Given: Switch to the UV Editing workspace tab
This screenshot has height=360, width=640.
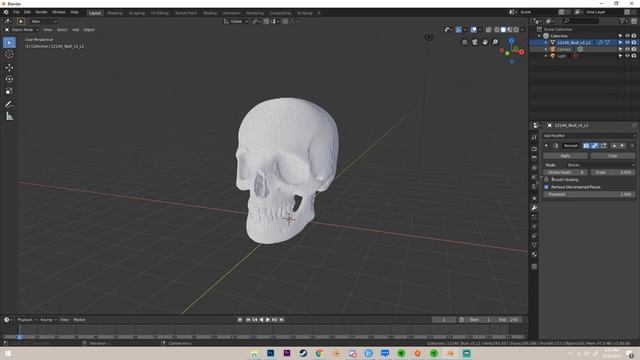Looking at the screenshot, I should coord(160,13).
